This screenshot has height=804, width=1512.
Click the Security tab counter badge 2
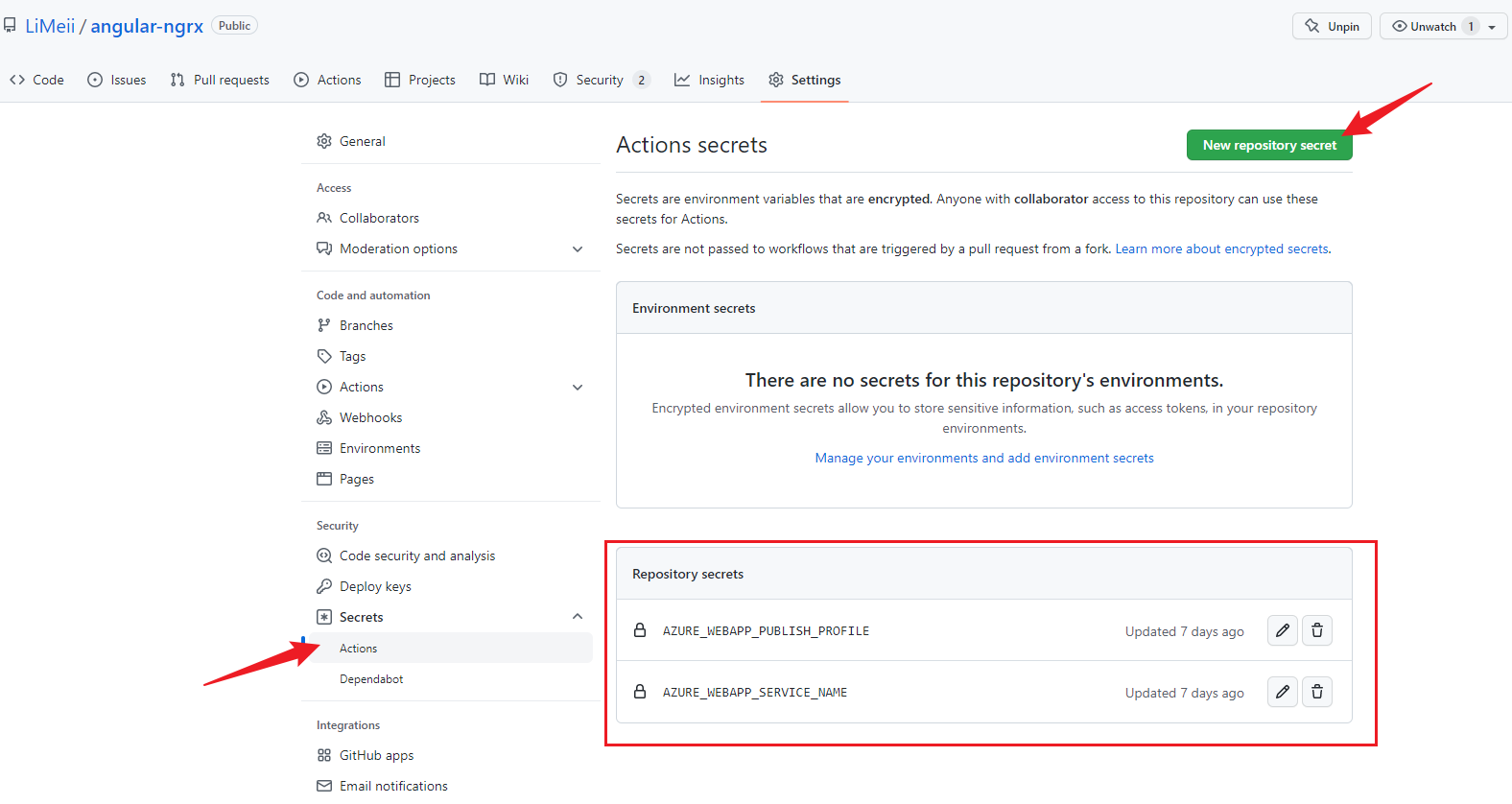[641, 80]
